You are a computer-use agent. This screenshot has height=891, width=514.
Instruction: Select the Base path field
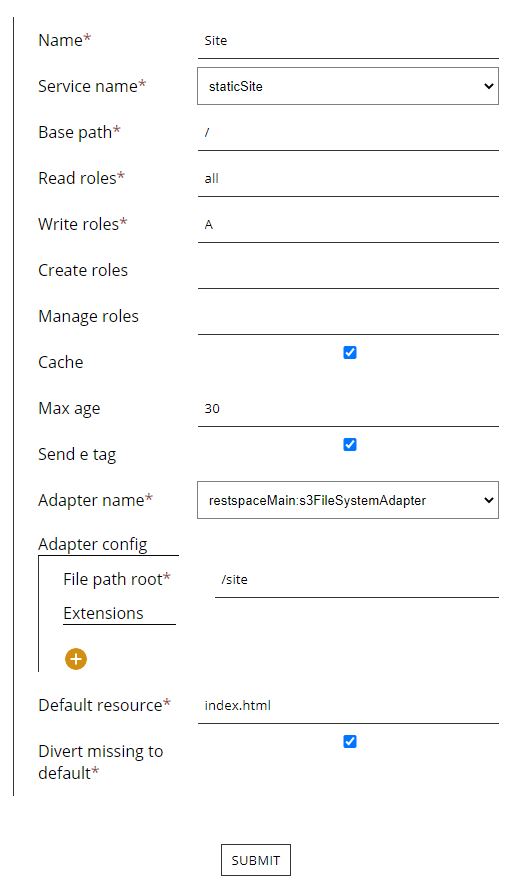(x=348, y=132)
